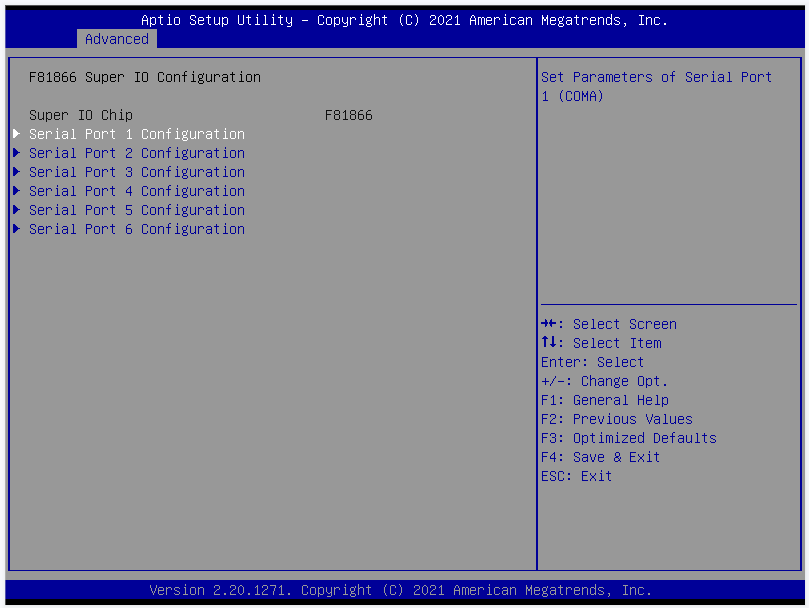
Task: Choose F4: Save & Exit
Action: tap(600, 457)
